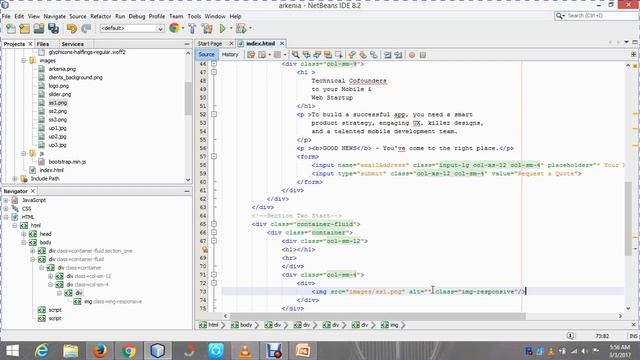Open the dropdown arrow beside Chrome icon

click(183, 28)
